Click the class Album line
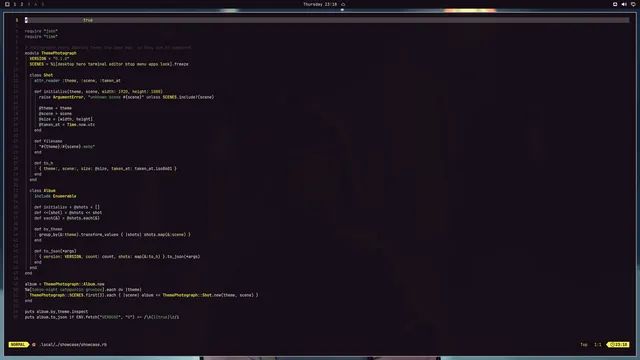Image resolution: width=640 pixels, height=360 pixels. (42, 191)
